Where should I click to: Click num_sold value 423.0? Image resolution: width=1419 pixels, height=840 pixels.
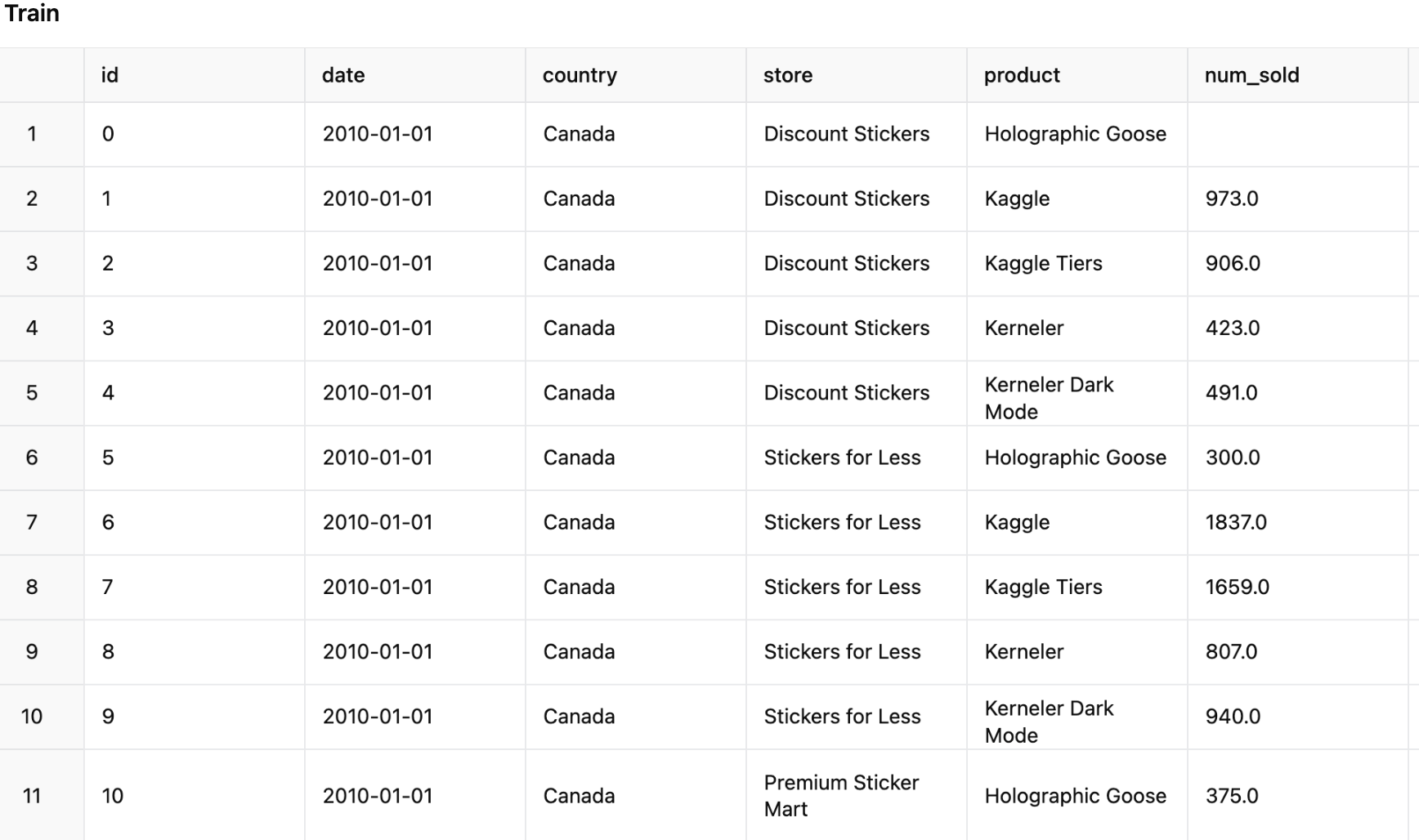(x=1233, y=328)
